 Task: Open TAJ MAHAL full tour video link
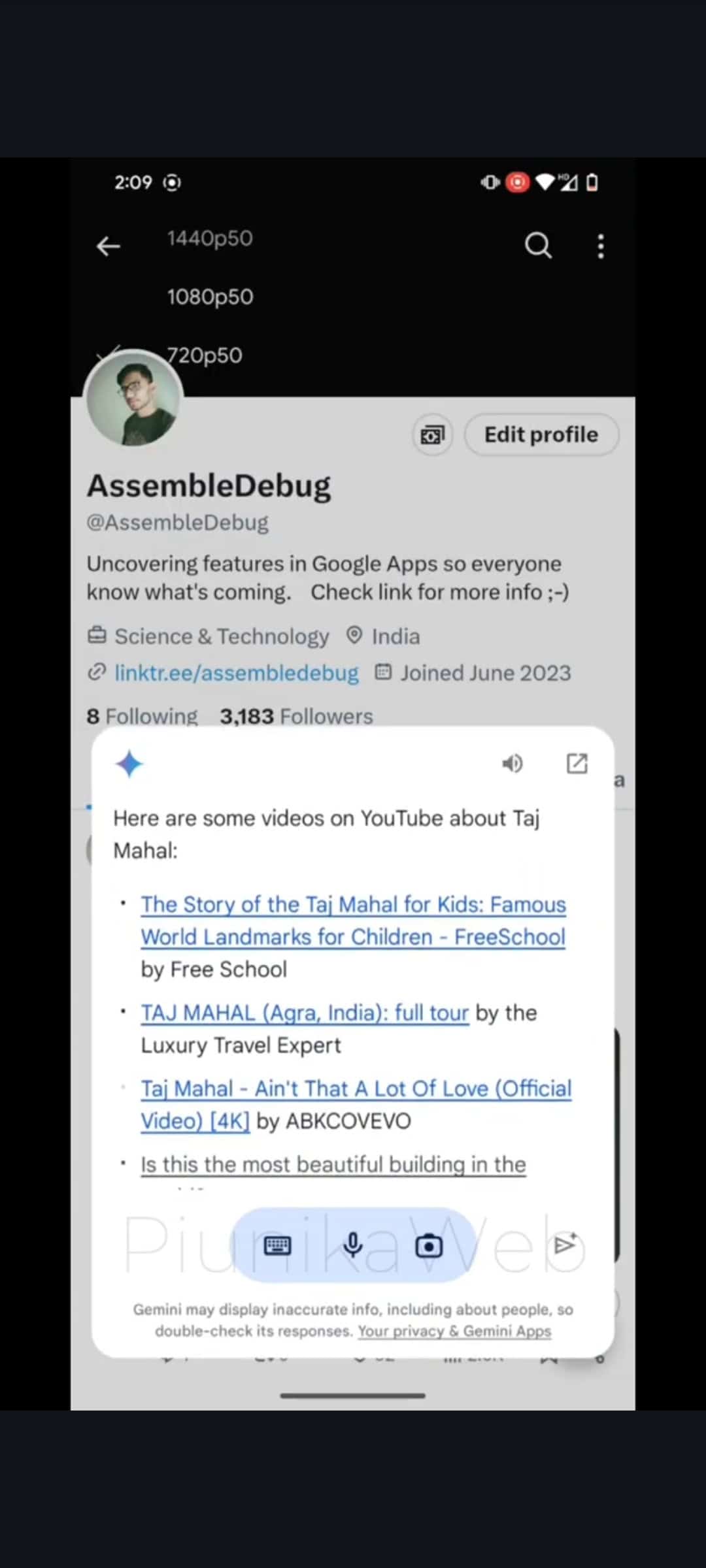(x=305, y=1013)
